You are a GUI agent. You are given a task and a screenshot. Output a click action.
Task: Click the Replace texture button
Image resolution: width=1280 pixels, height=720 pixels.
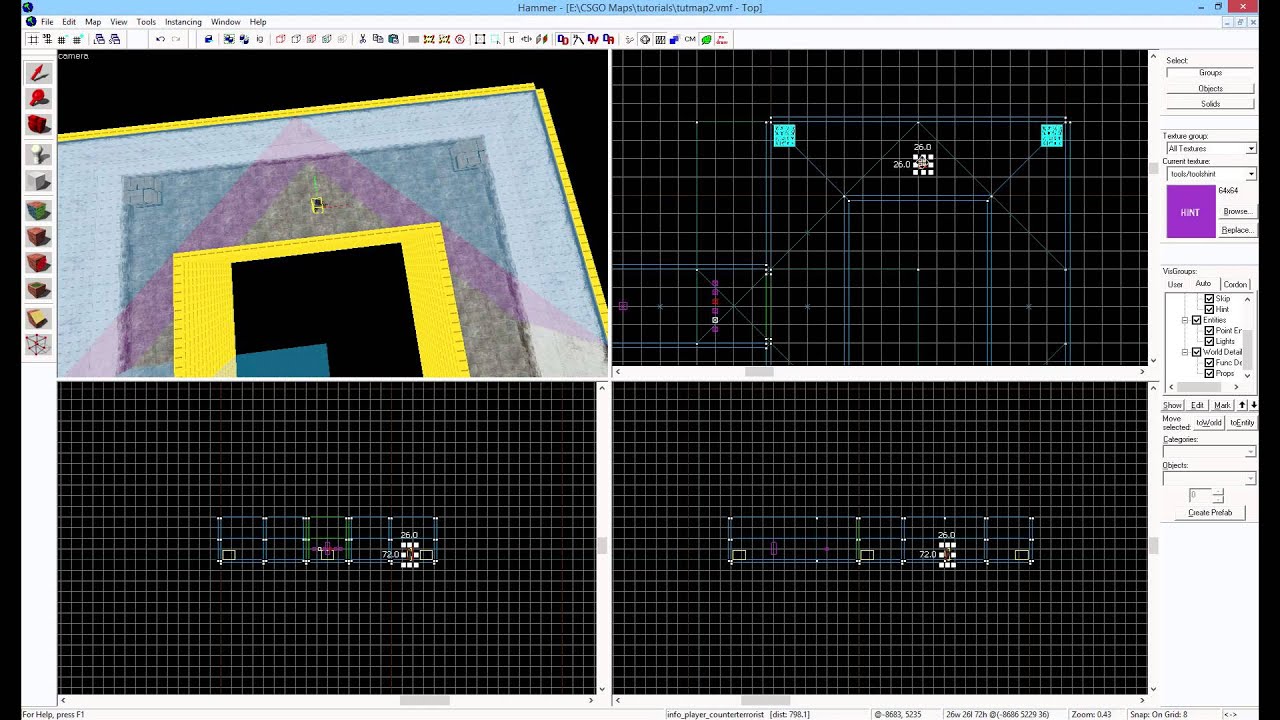(x=1237, y=230)
